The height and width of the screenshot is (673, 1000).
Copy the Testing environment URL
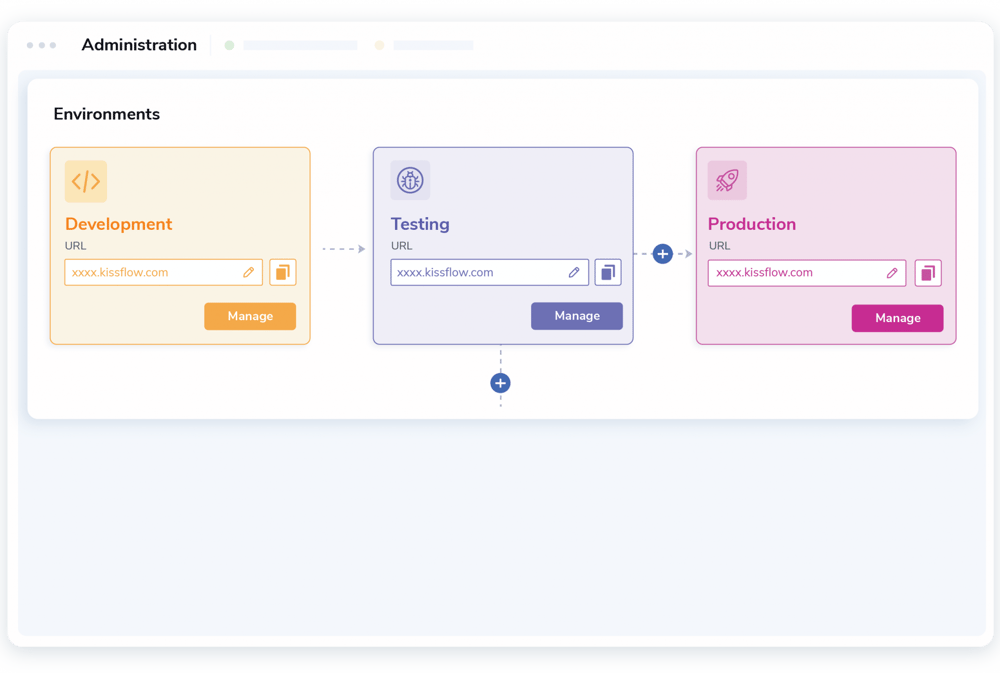click(x=608, y=271)
